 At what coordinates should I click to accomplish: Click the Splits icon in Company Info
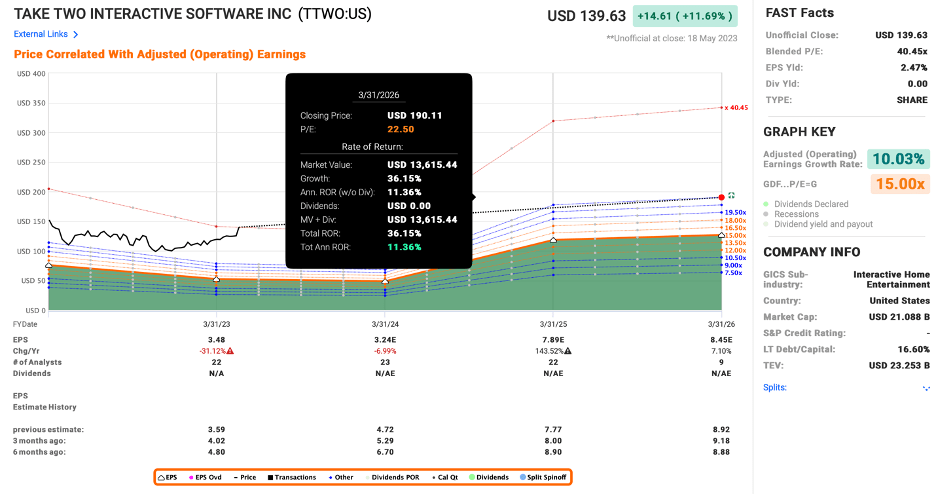click(926, 388)
